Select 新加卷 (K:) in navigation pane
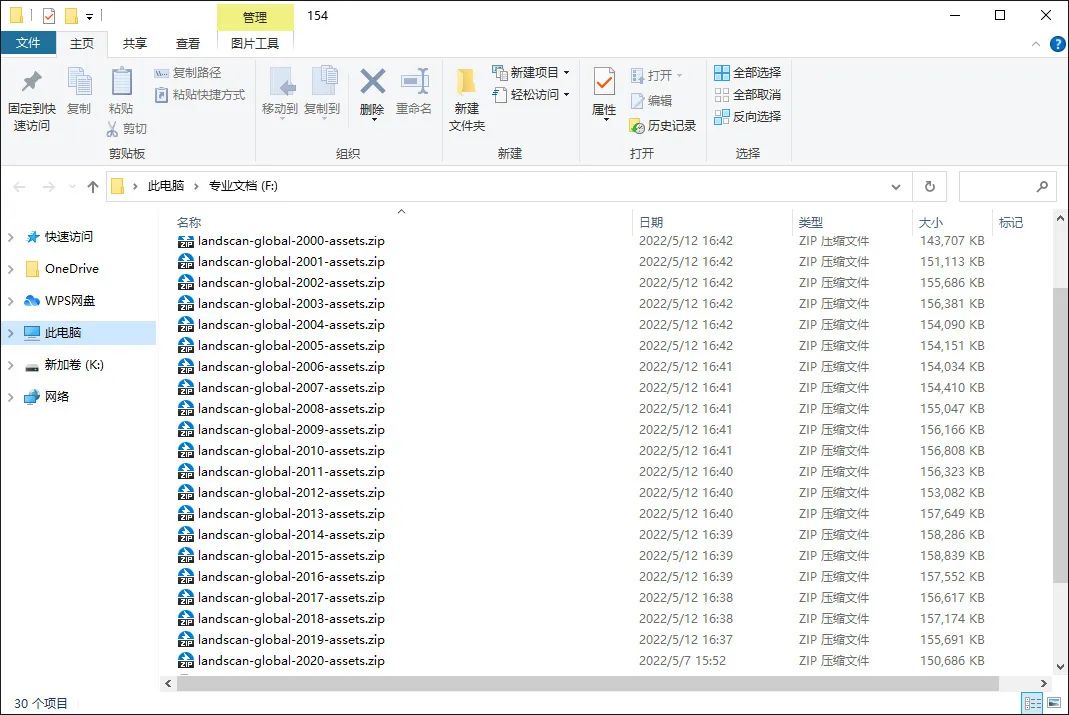Image resolution: width=1069 pixels, height=715 pixels. click(x=74, y=365)
